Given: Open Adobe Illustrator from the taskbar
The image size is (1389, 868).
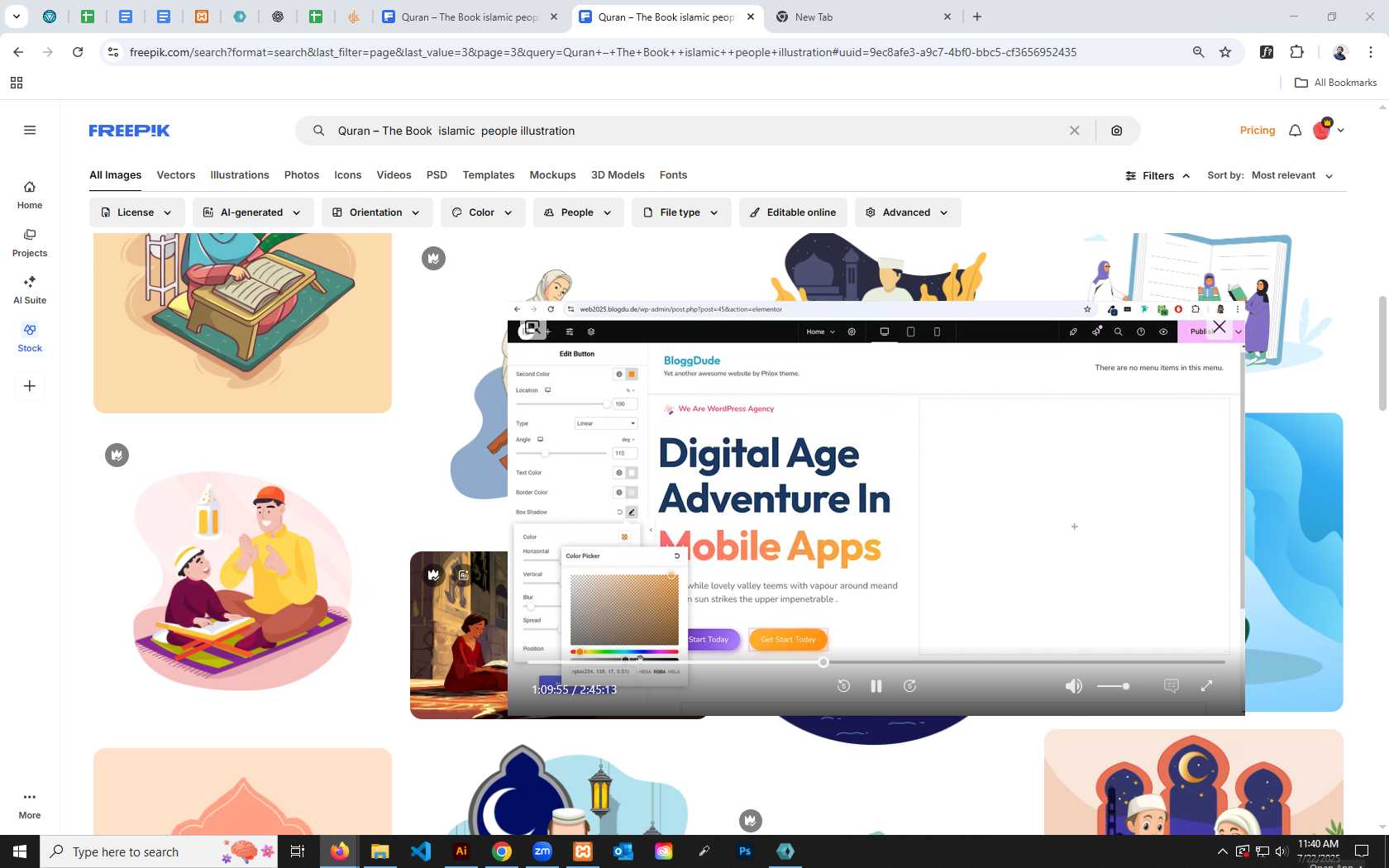Looking at the screenshot, I should point(461,851).
